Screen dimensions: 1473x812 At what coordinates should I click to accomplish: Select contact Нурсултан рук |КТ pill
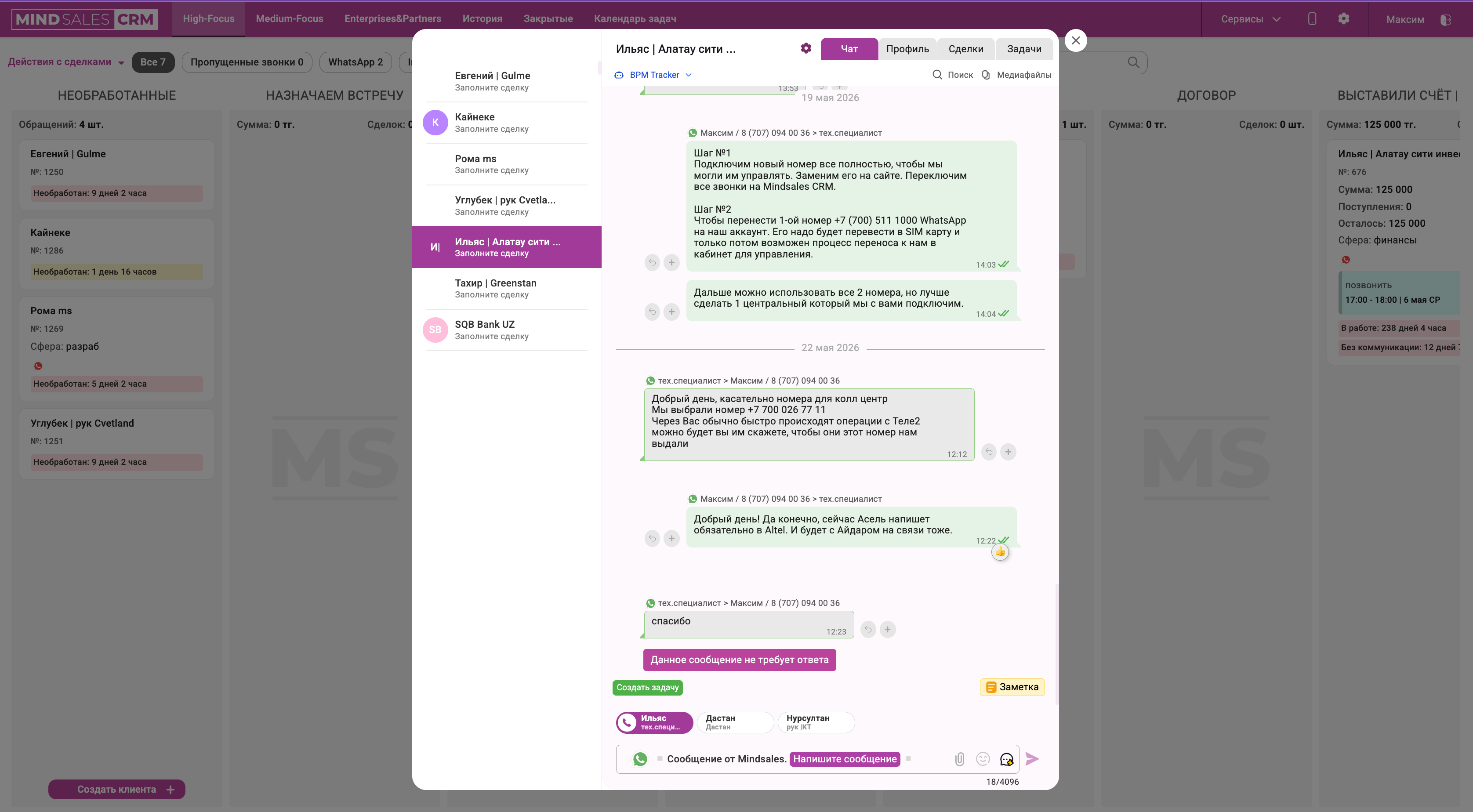[816, 722]
